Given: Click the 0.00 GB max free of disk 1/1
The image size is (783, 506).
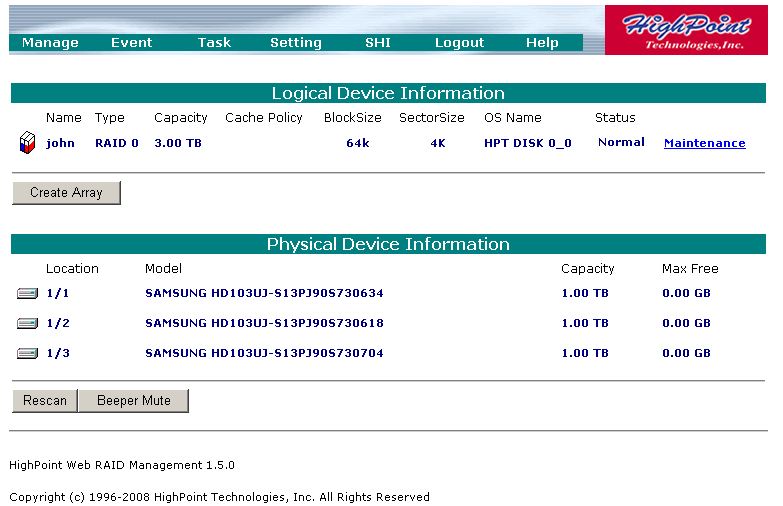Looking at the screenshot, I should (x=686, y=293).
